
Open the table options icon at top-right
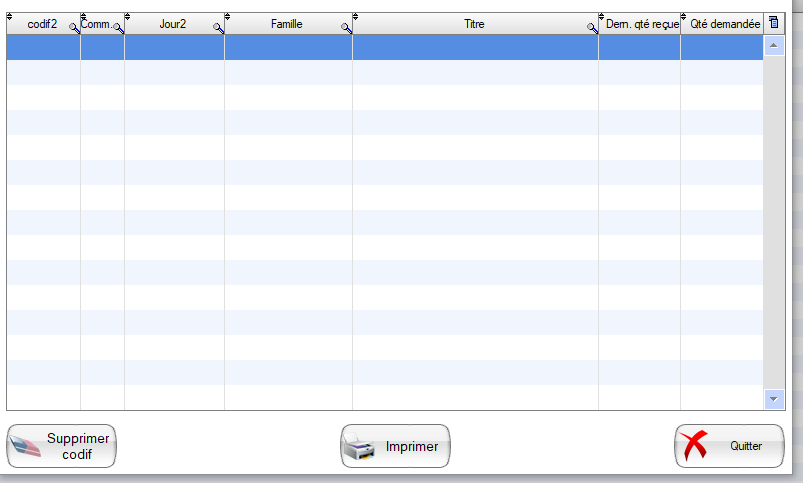(774, 23)
